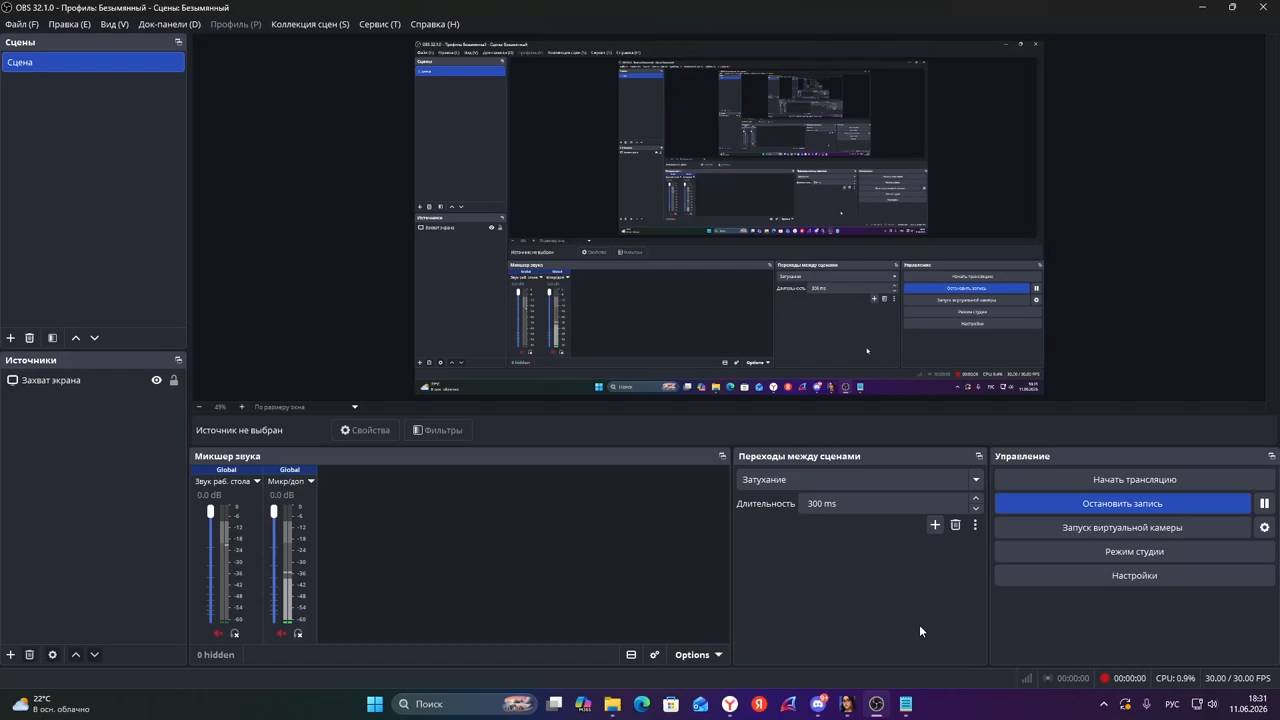Open Правка menu
Image resolution: width=1280 pixels, height=720 pixels.
click(x=69, y=24)
